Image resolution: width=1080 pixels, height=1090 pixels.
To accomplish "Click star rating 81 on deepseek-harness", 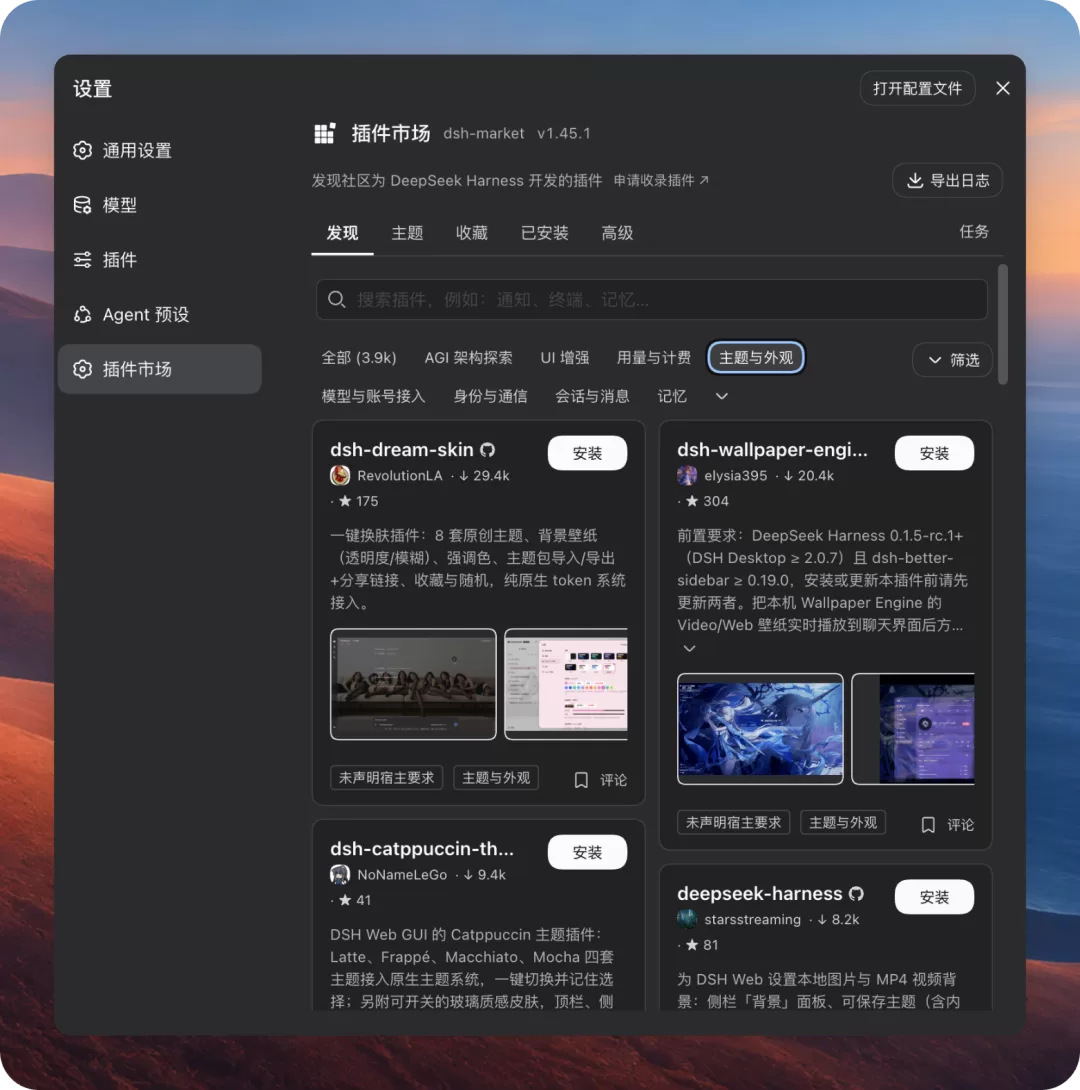I will (x=701, y=945).
